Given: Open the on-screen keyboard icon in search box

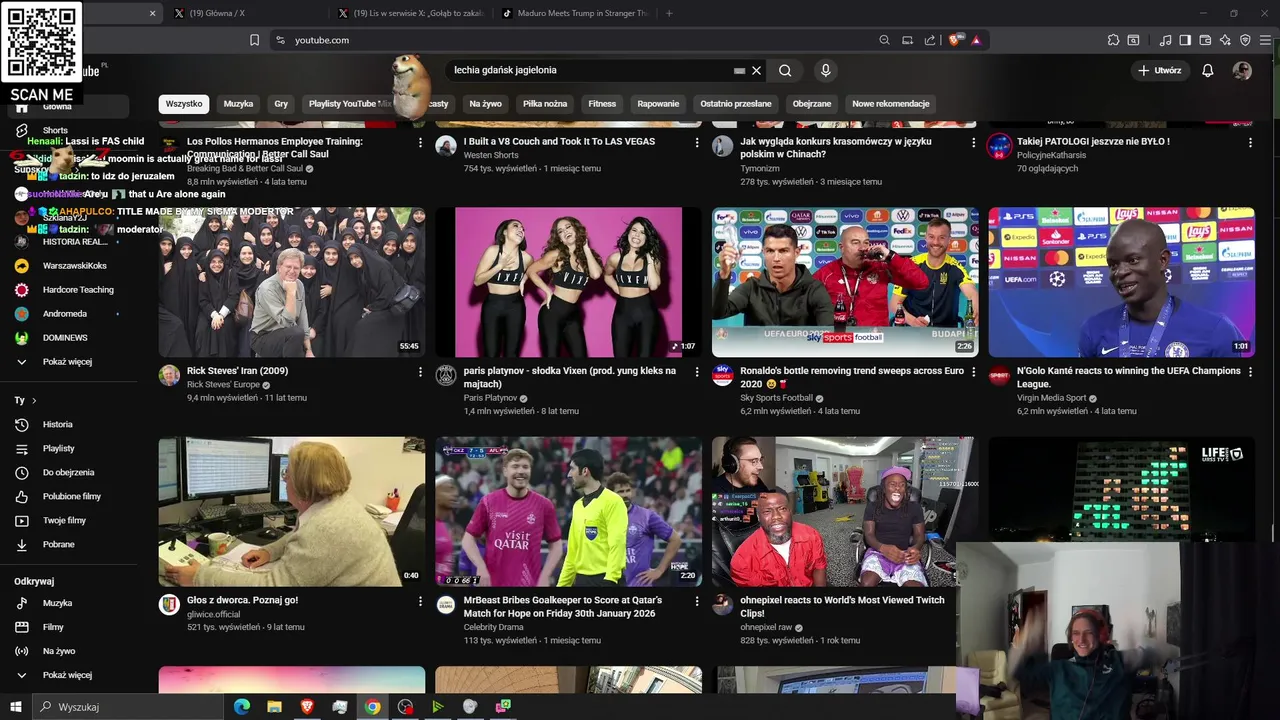Looking at the screenshot, I should coord(739,71).
